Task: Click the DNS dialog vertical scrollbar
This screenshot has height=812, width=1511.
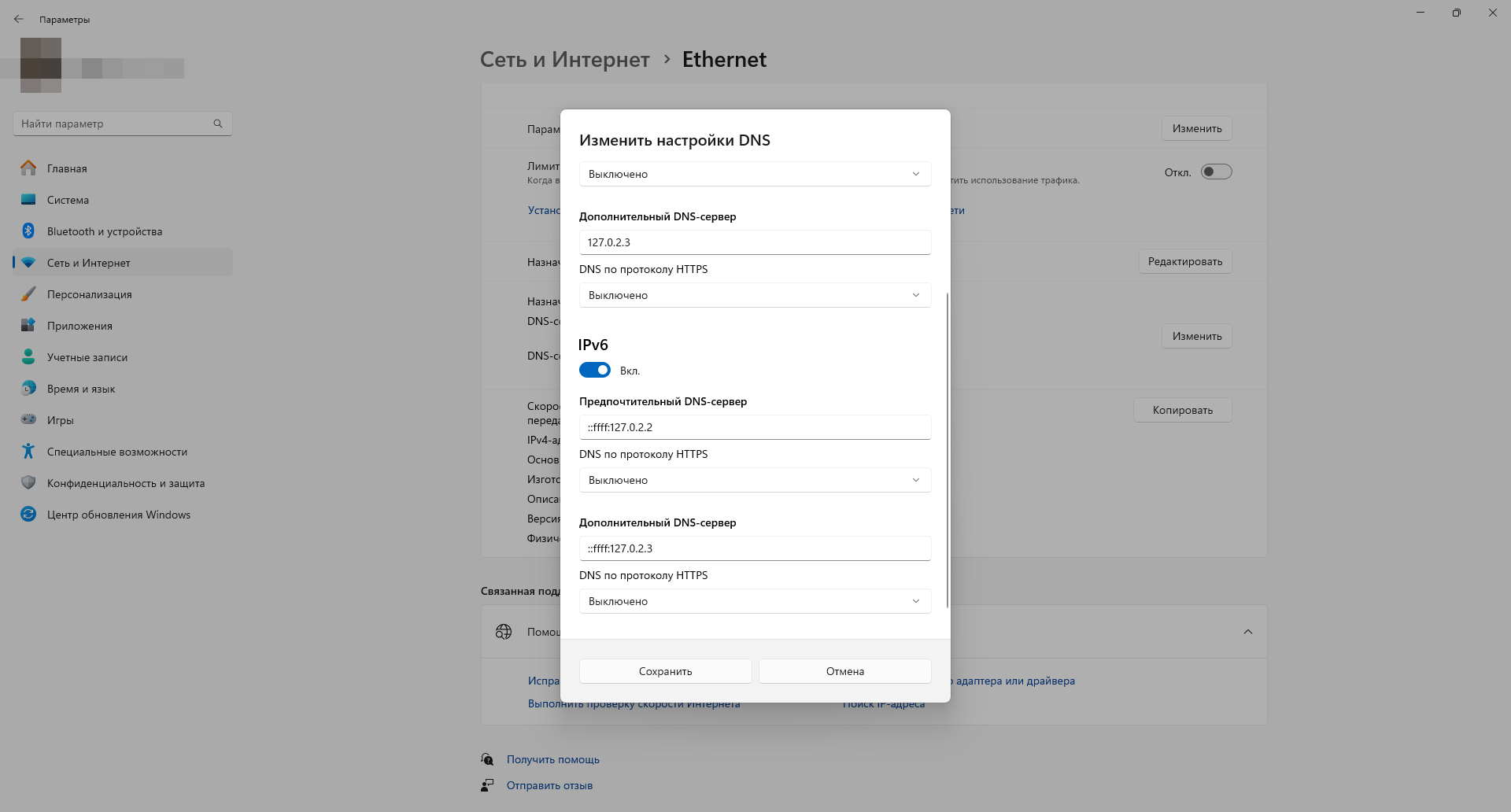Action: click(x=948, y=448)
